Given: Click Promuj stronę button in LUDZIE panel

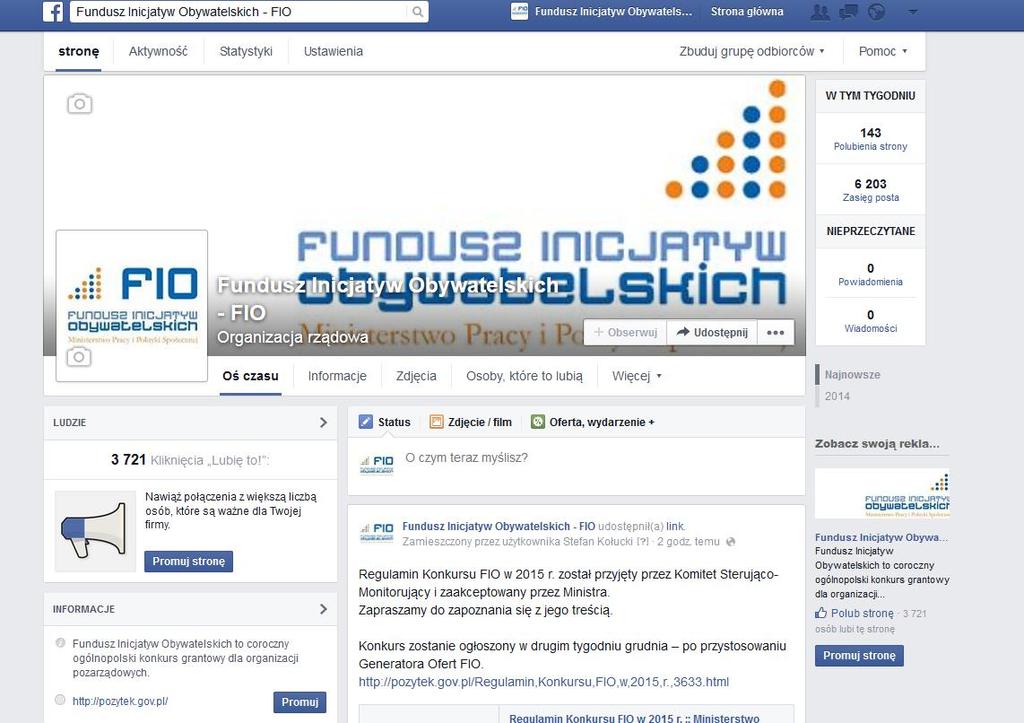Looking at the screenshot, I should (x=189, y=561).
